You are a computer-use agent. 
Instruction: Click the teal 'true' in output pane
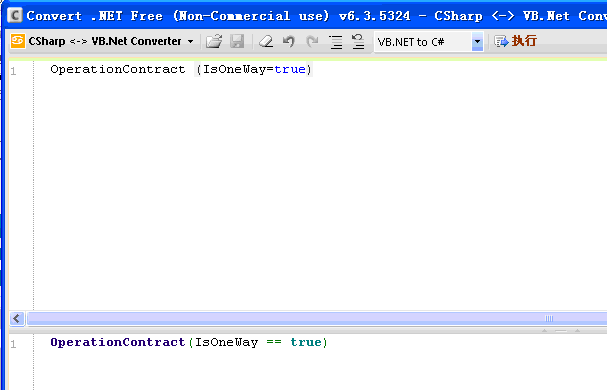coord(306,342)
